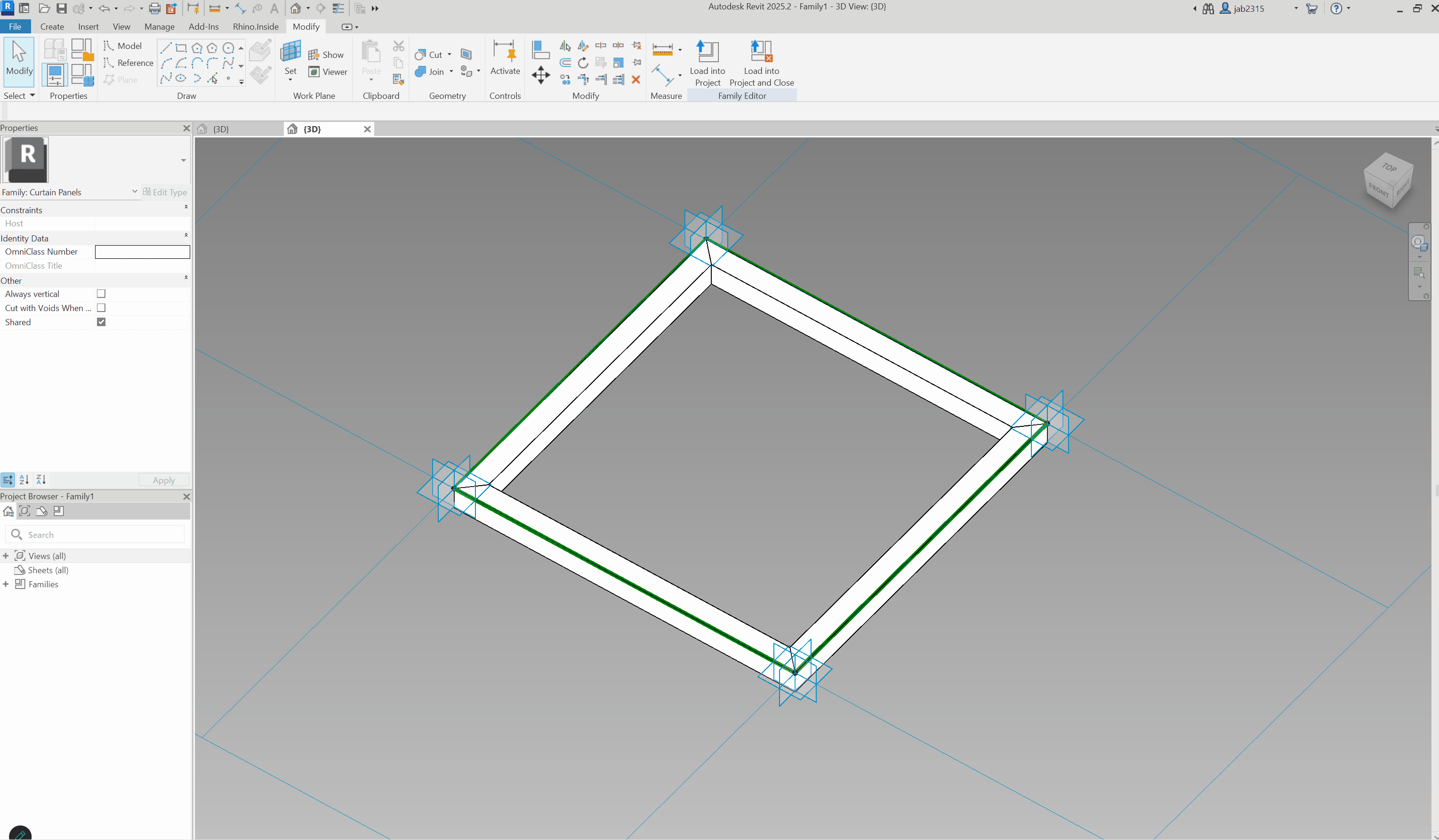Expand the Families tree node
The width and height of the screenshot is (1439, 840).
(x=6, y=584)
